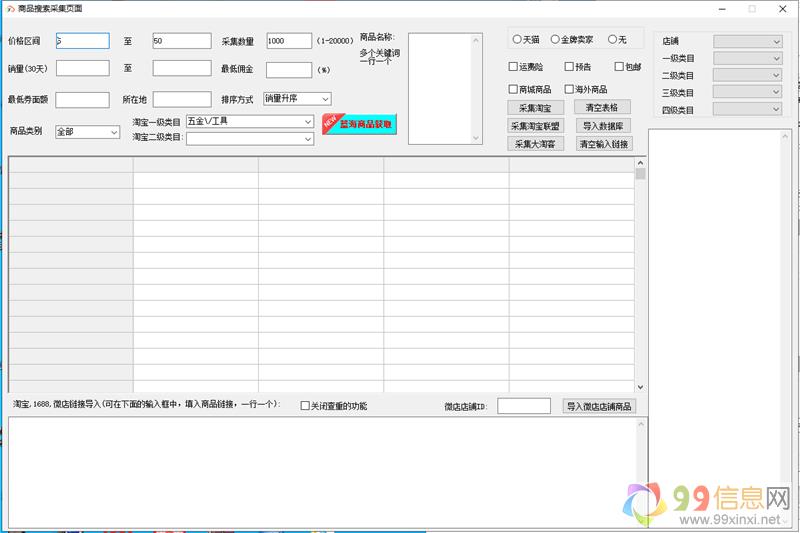The image size is (800, 533).
Task: Enable the 运费险 checkbox
Action: [513, 67]
